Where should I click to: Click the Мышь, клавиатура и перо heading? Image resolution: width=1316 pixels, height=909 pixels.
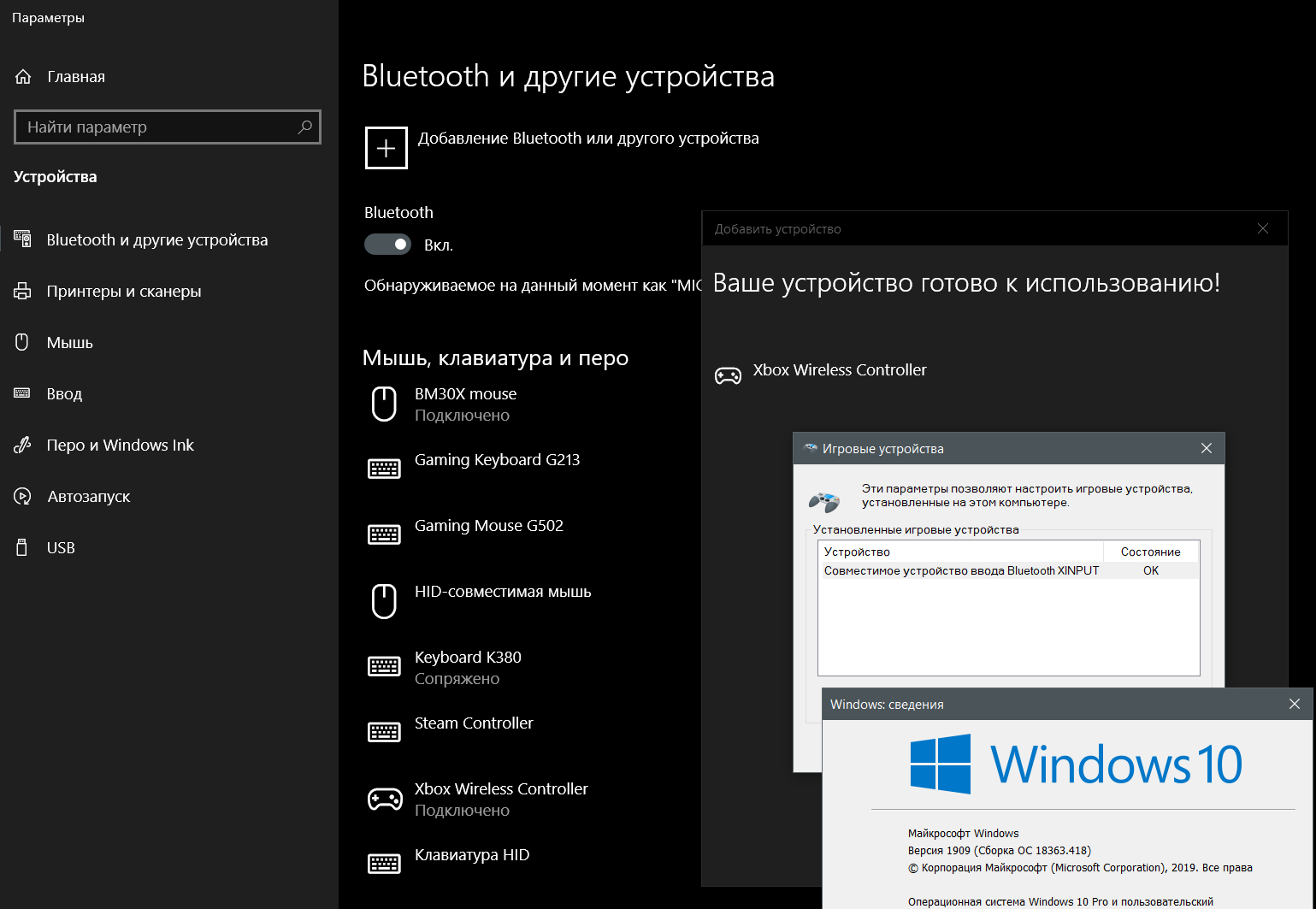point(495,358)
